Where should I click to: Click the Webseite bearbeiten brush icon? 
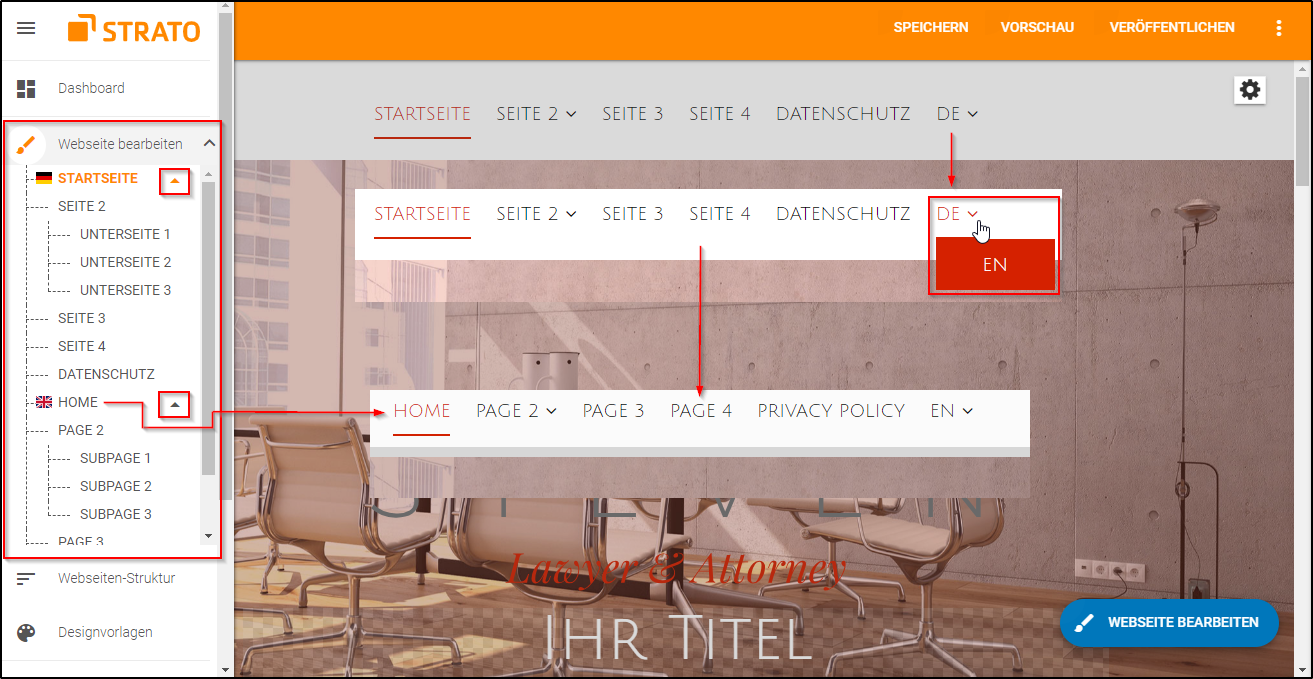tap(26, 145)
